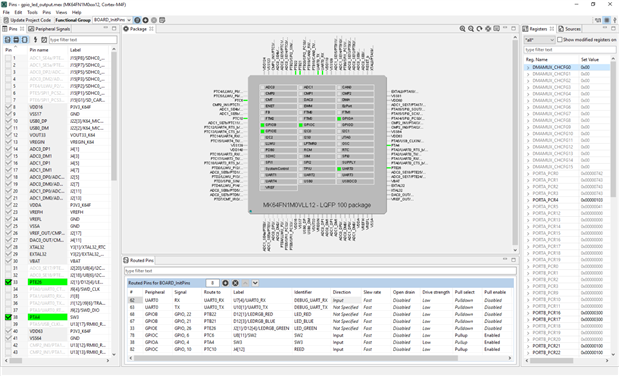The image size is (619, 376).
Task: Click the Pins panel filter text field
Action: pyautogui.click(x=83, y=39)
